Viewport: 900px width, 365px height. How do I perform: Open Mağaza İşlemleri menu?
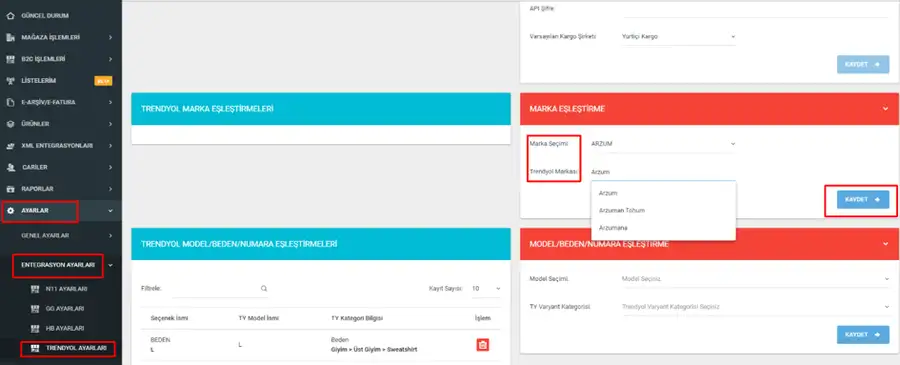[x=51, y=37]
